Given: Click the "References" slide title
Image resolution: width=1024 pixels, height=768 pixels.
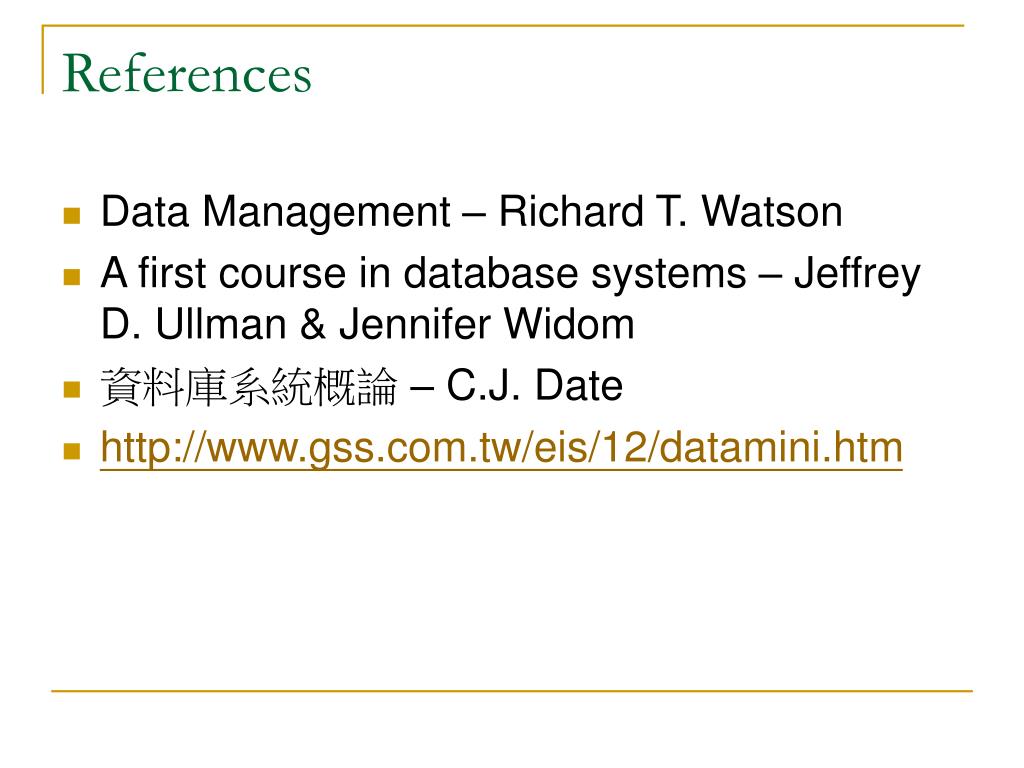Looking at the screenshot, I should 187,75.
